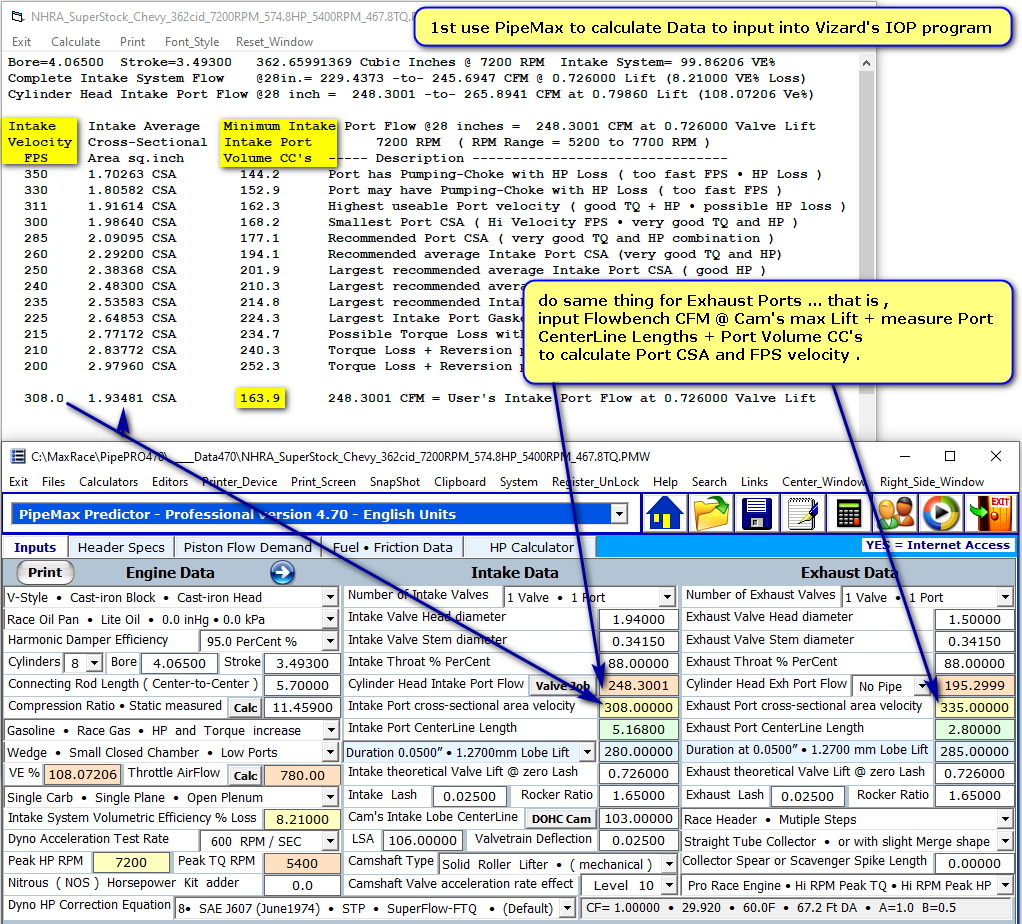Open the Fuel Friction Data tab
Screen dimensions: 1022x924
point(392,547)
